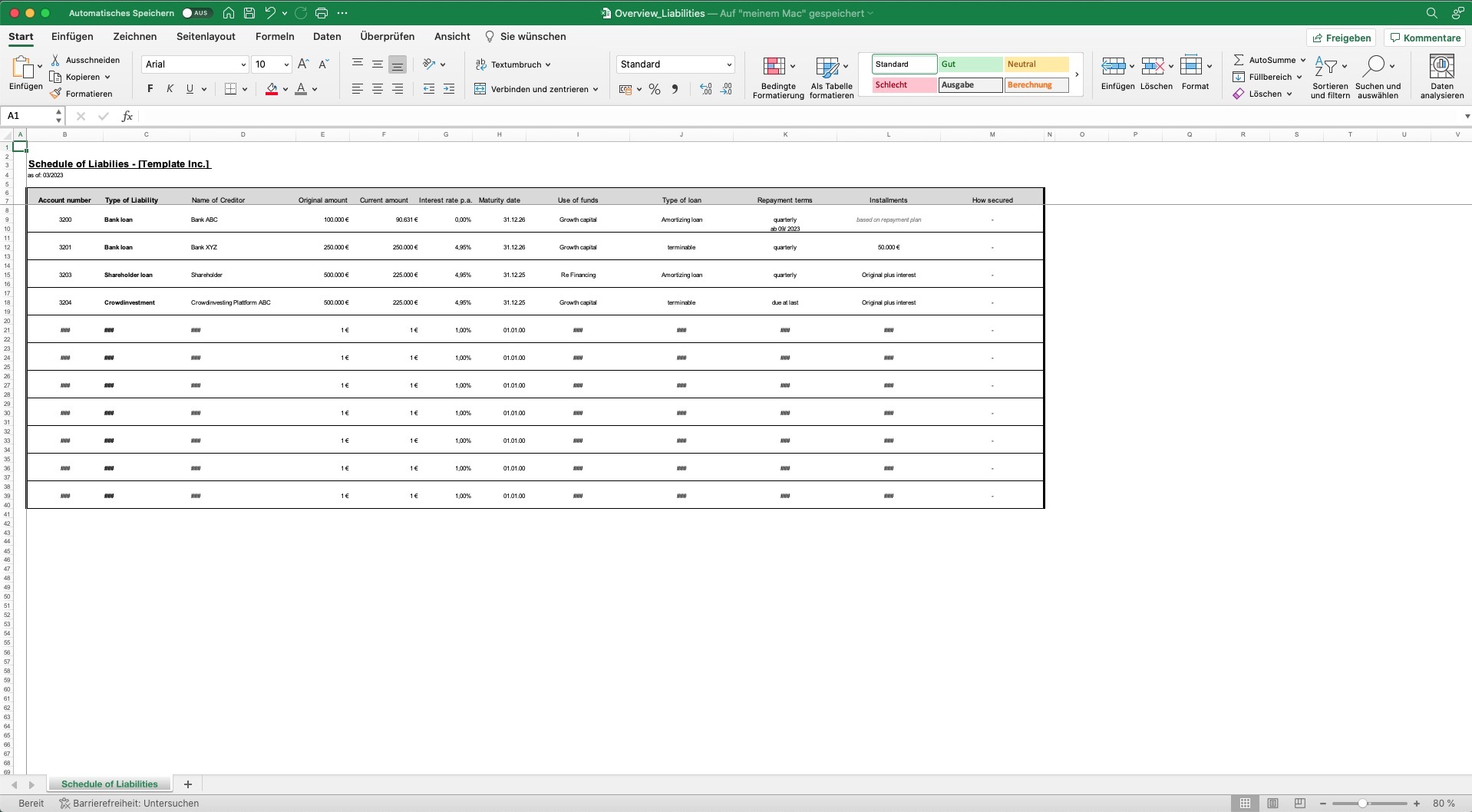Open Kommentare pane button
Image resolution: width=1472 pixels, height=812 pixels.
pos(1424,38)
